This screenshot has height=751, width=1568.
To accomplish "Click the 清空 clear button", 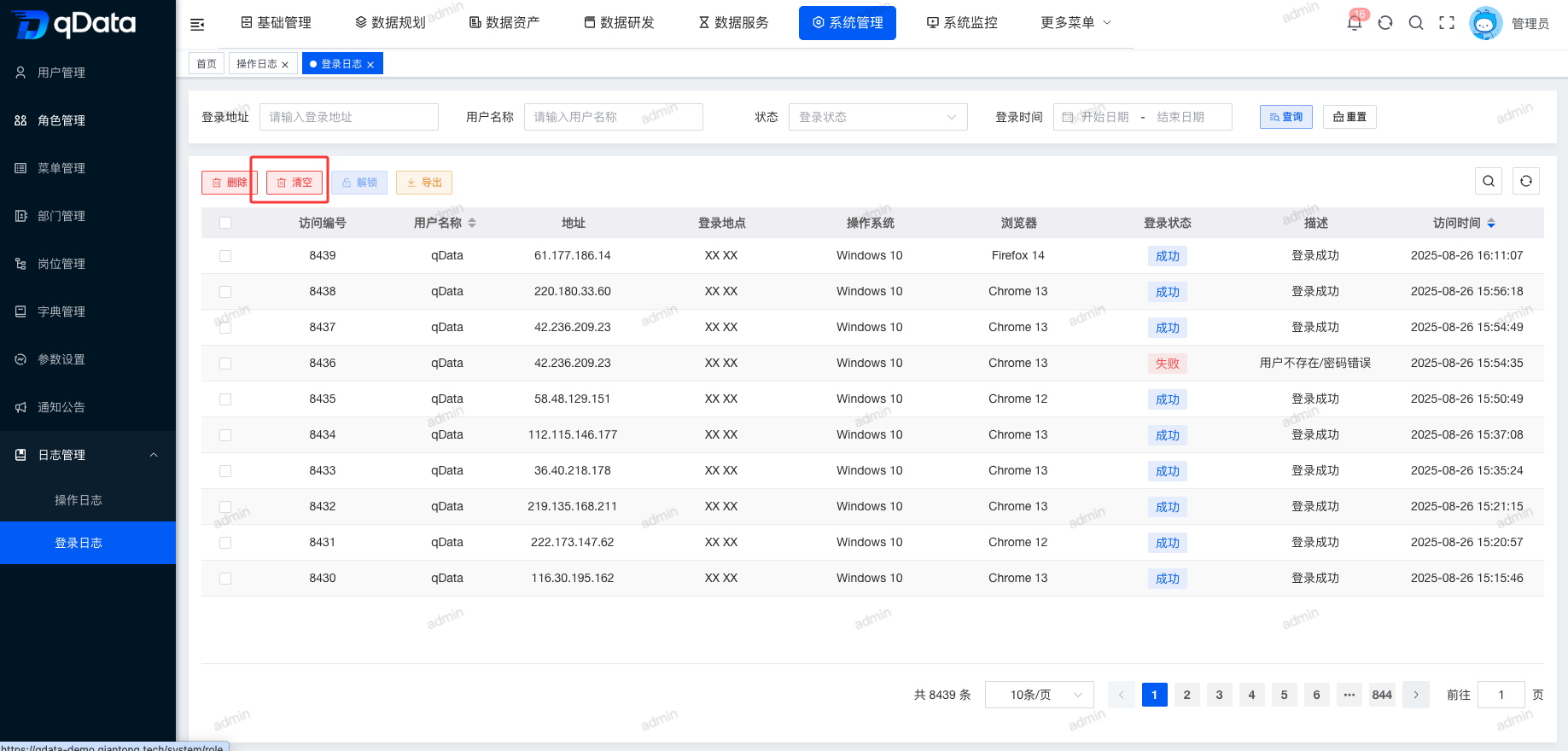I will click(x=294, y=183).
